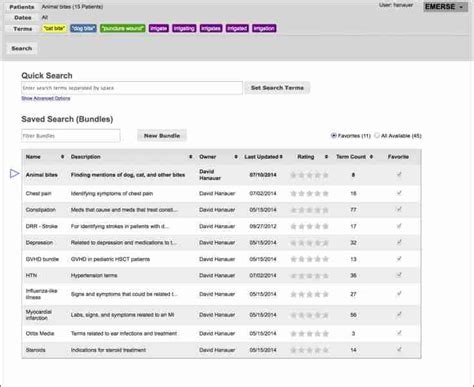Click the blue "dog bite" term tag
This screenshot has height=387, width=474.
83,28
